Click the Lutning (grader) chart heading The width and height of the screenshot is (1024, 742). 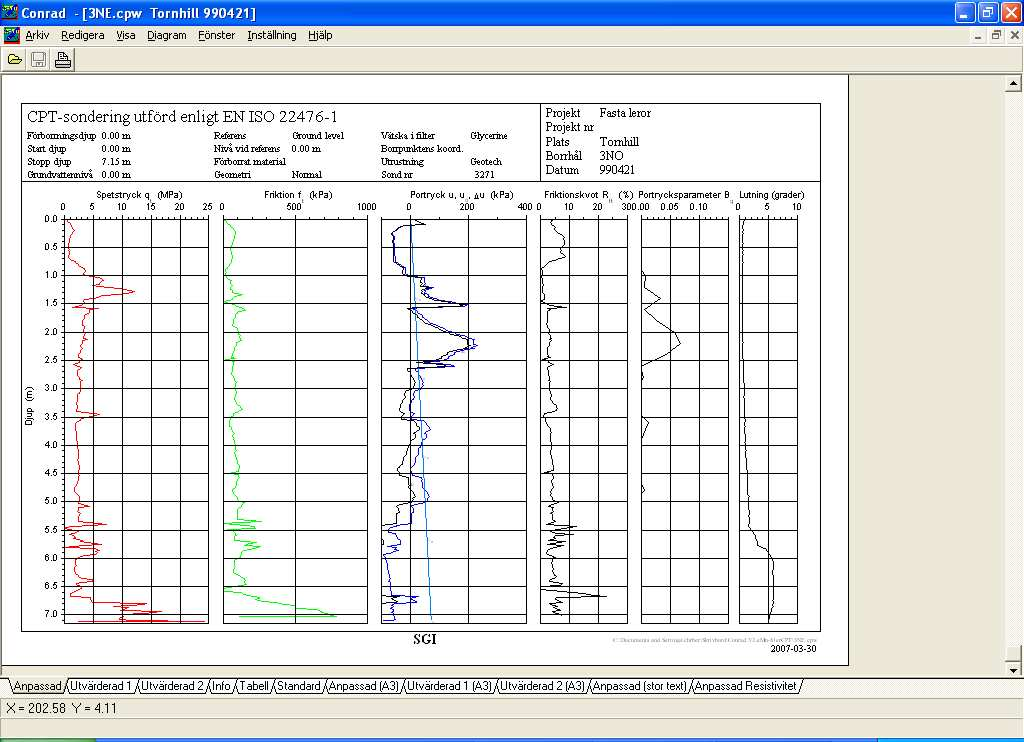coord(771,195)
